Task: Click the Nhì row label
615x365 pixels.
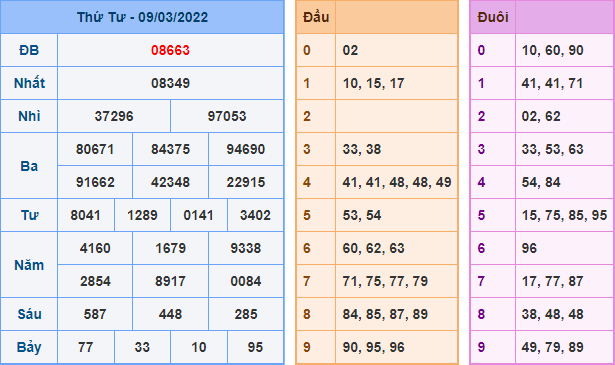Action: (29, 116)
